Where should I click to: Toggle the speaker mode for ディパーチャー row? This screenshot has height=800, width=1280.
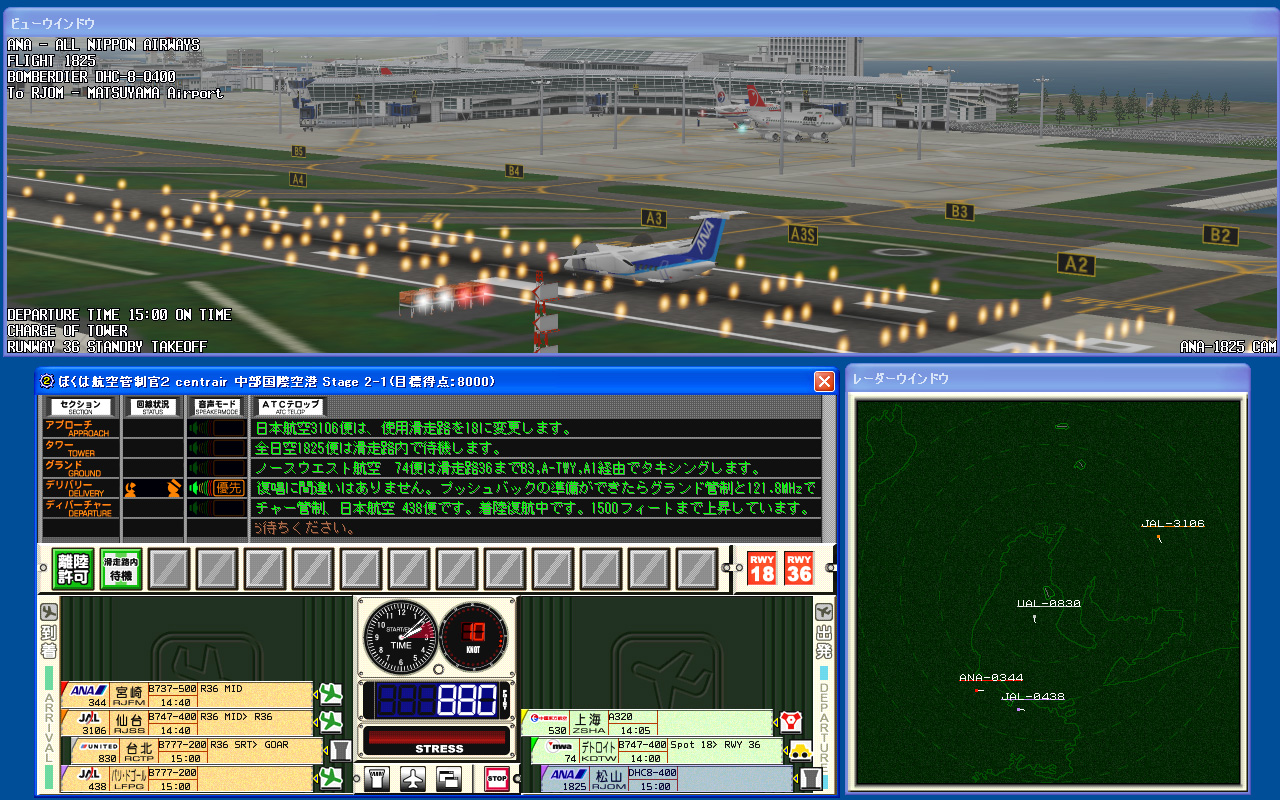[215, 508]
